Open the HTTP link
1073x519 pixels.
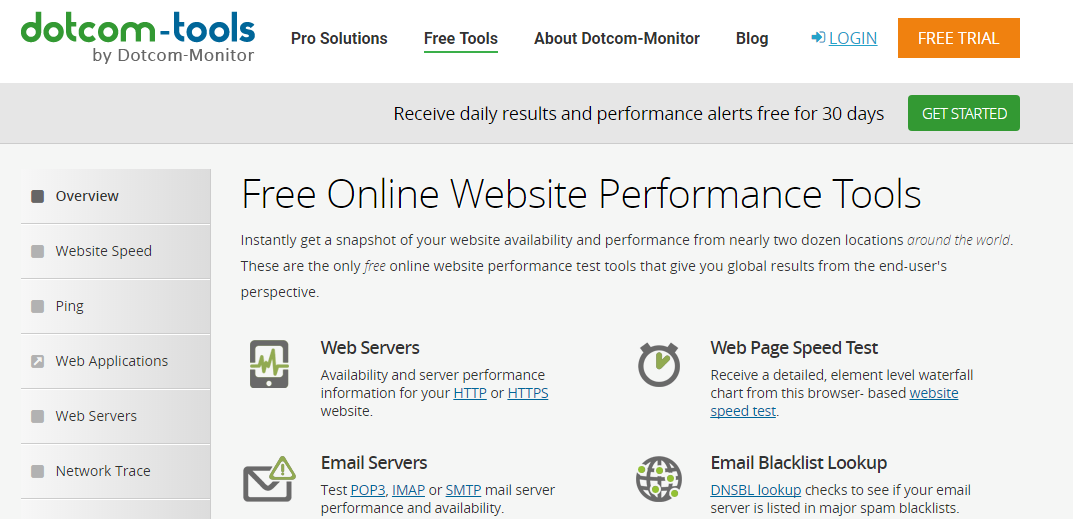coord(470,394)
